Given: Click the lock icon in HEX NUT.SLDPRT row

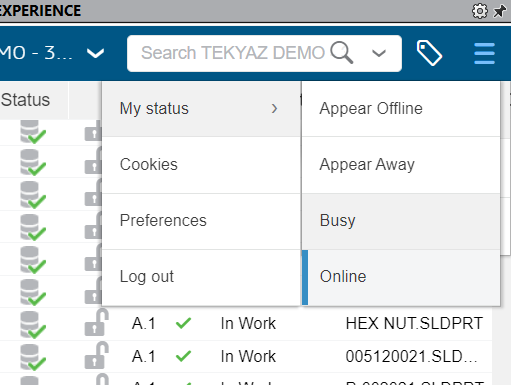Looking at the screenshot, I should [x=96, y=322].
